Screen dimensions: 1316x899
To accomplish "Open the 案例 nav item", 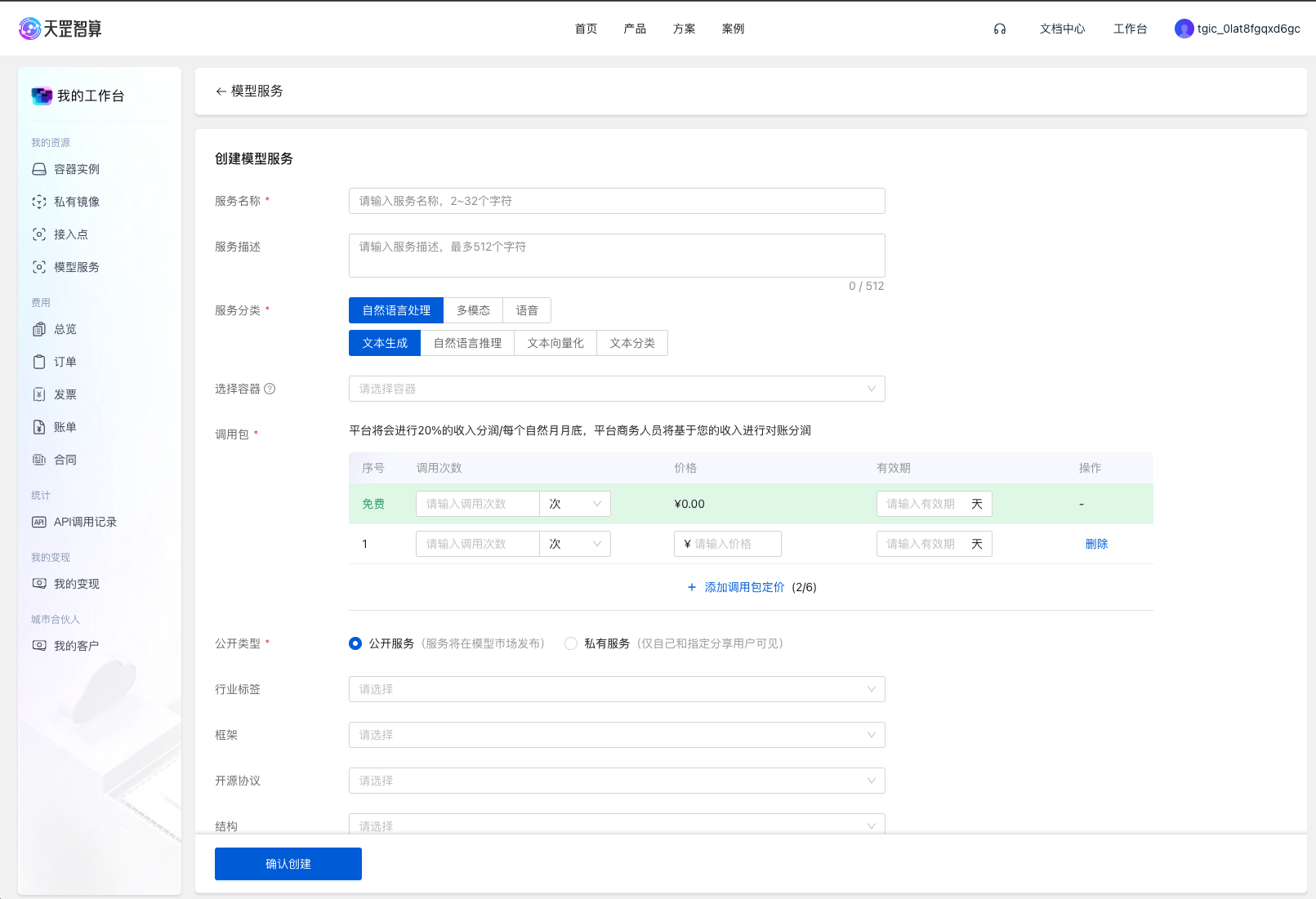I will (733, 29).
